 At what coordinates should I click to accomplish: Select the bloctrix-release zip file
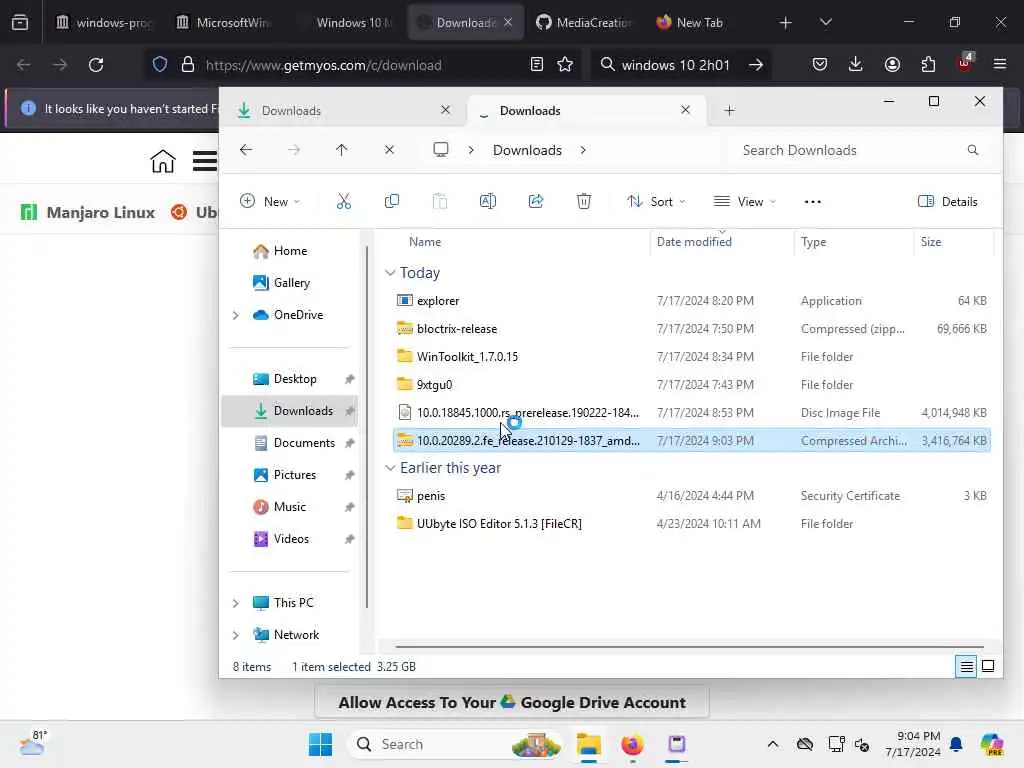(x=691, y=329)
